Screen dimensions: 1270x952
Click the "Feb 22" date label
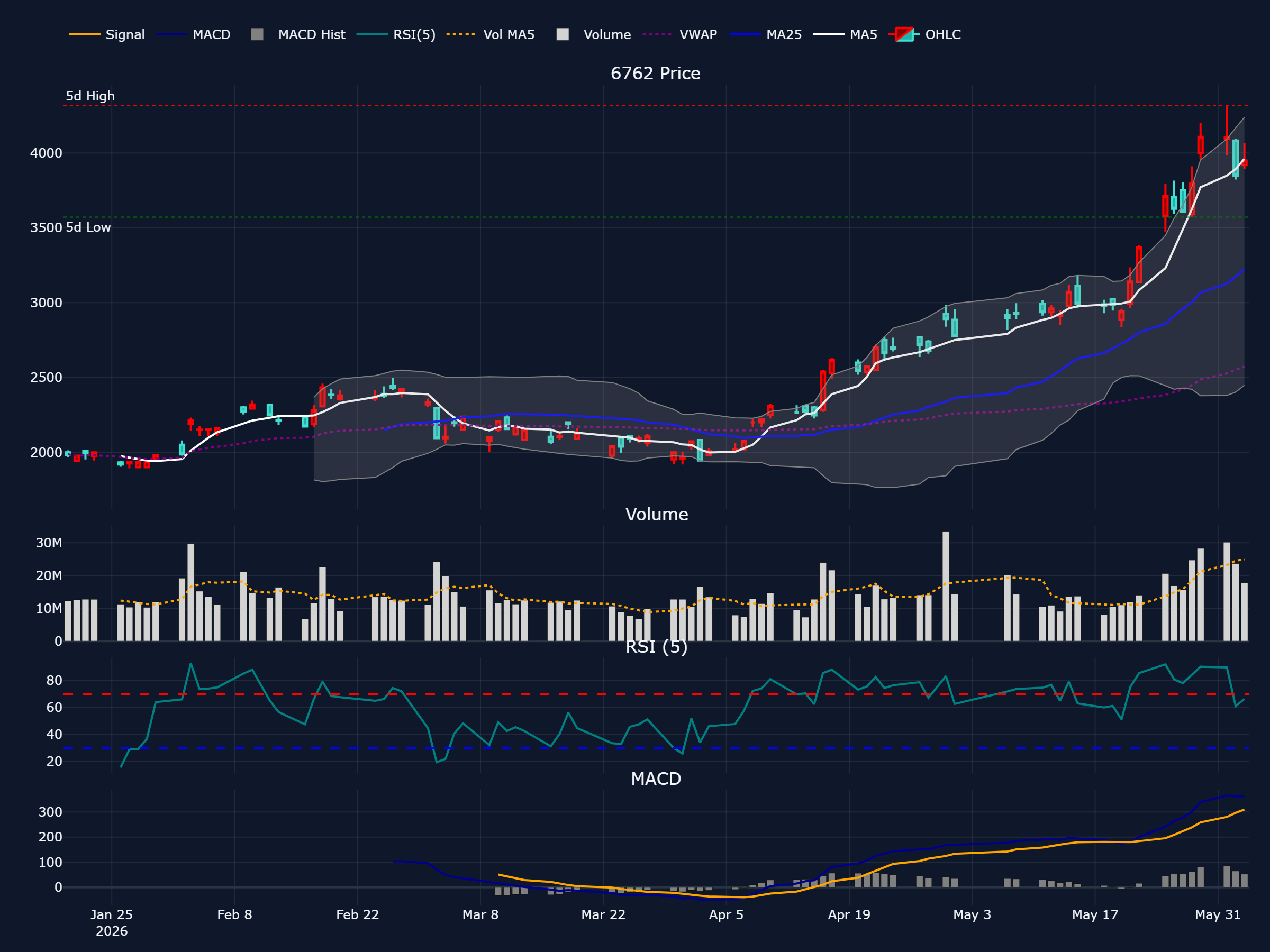point(357,914)
